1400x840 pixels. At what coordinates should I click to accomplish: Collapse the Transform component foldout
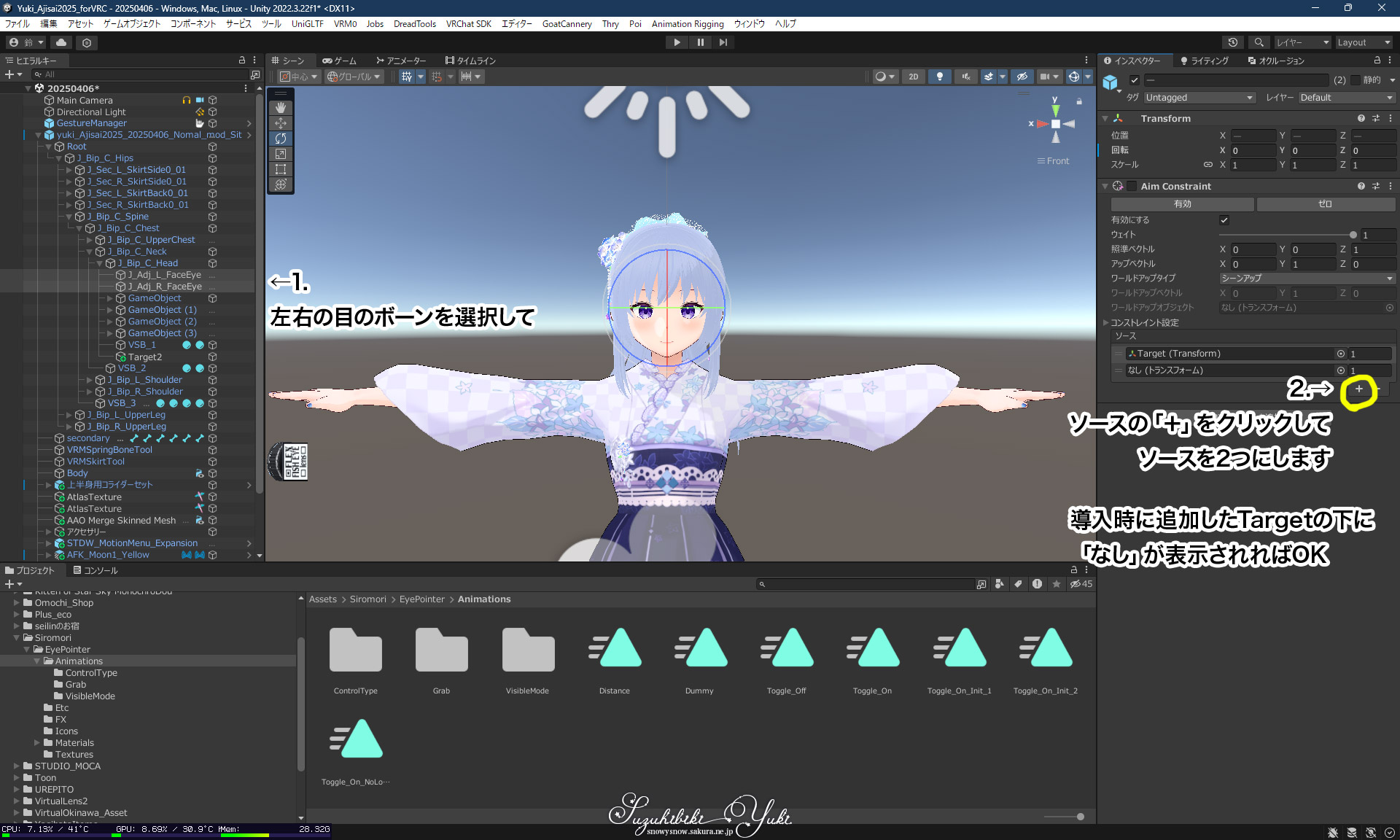[x=1105, y=118]
